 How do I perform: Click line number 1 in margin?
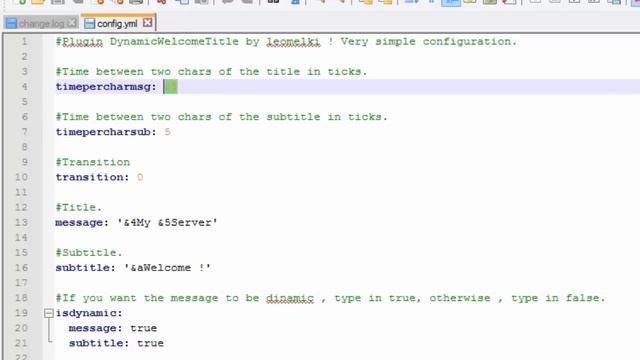click(x=24, y=42)
